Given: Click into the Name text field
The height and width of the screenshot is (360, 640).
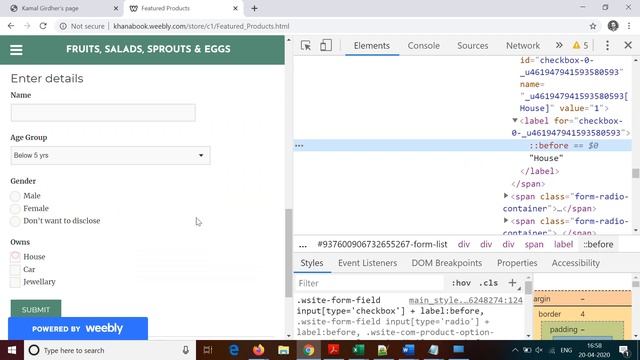Looking at the screenshot, I should coord(103,113).
